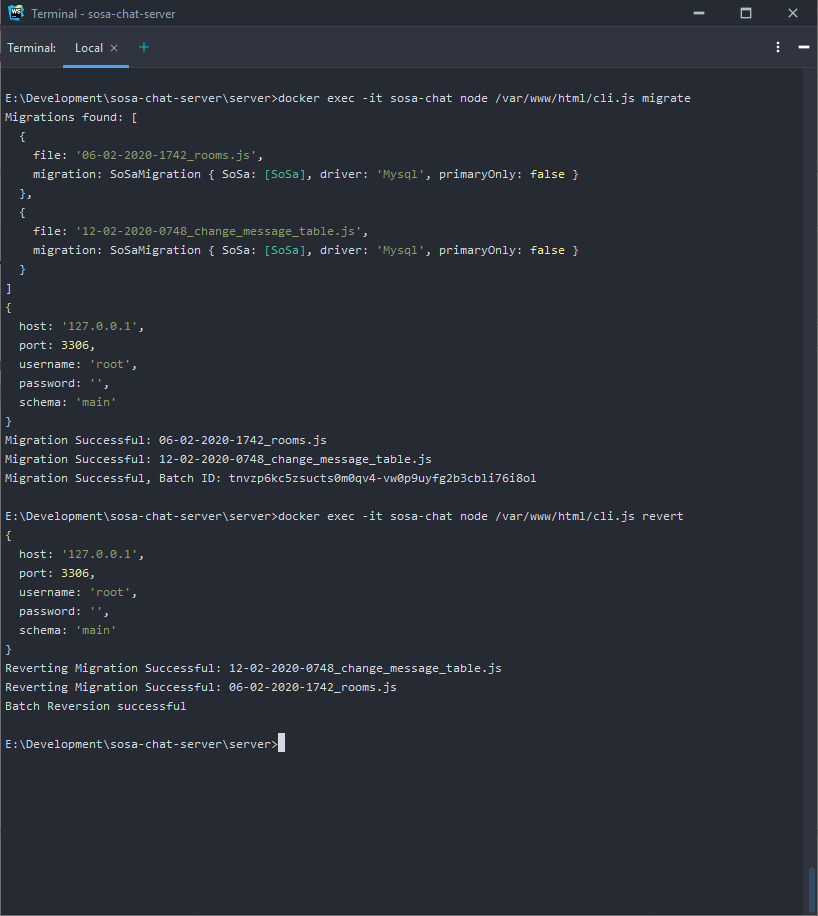Click 'Reverting Migration Successful: 12-02-2020-0748' line
Viewport: 818px width, 916px height.
click(254, 668)
